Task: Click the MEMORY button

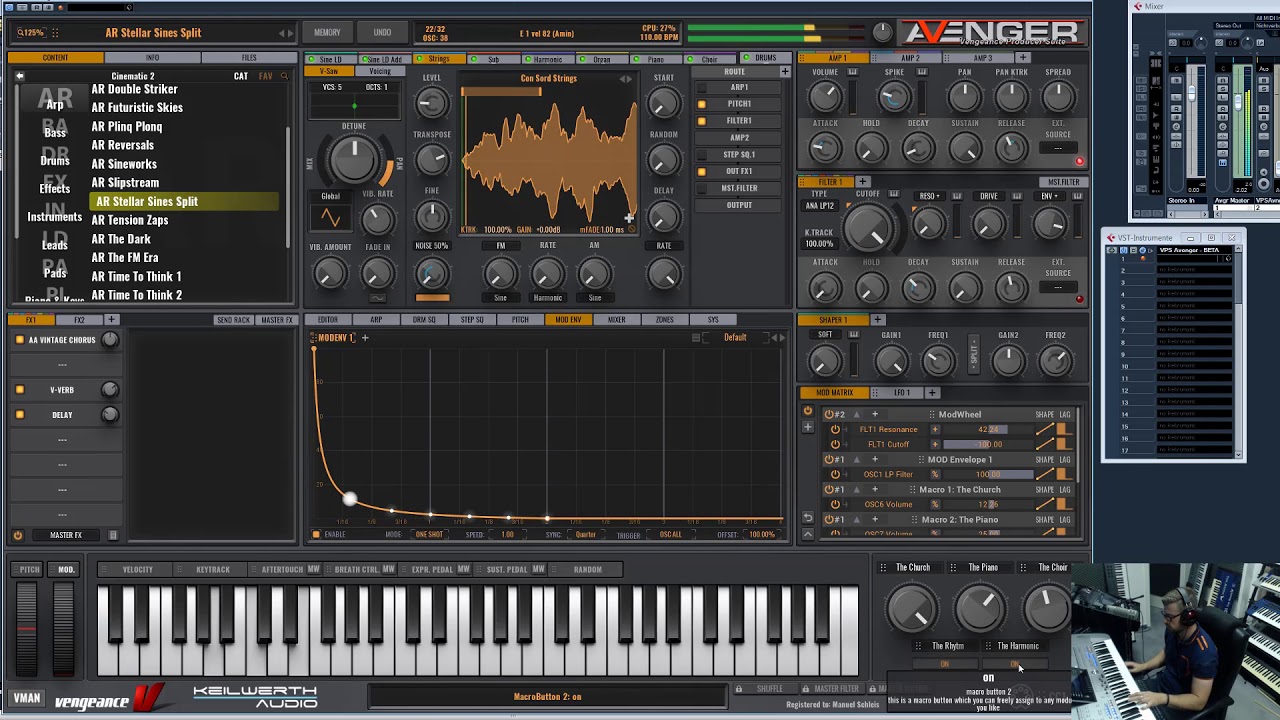Action: coord(327,33)
